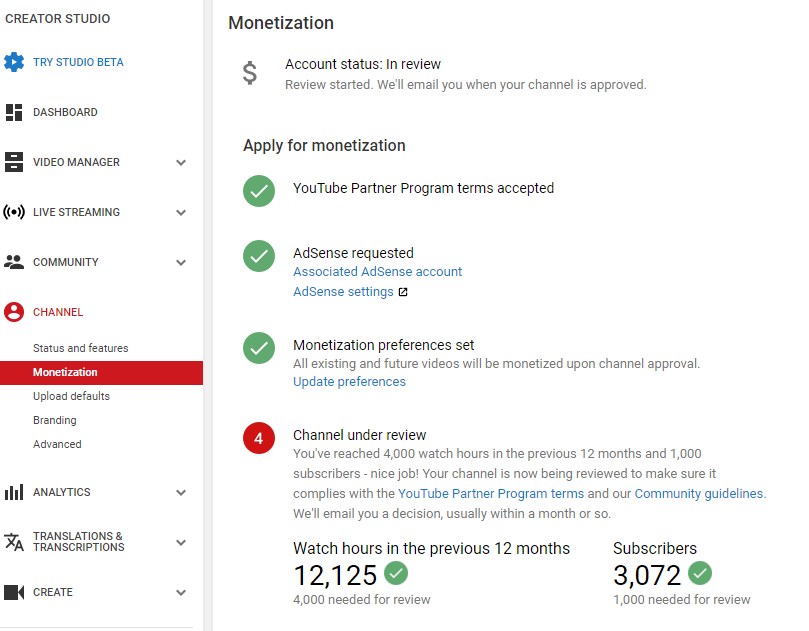Click the red step 4 circle
The image size is (809, 631).
(x=259, y=438)
